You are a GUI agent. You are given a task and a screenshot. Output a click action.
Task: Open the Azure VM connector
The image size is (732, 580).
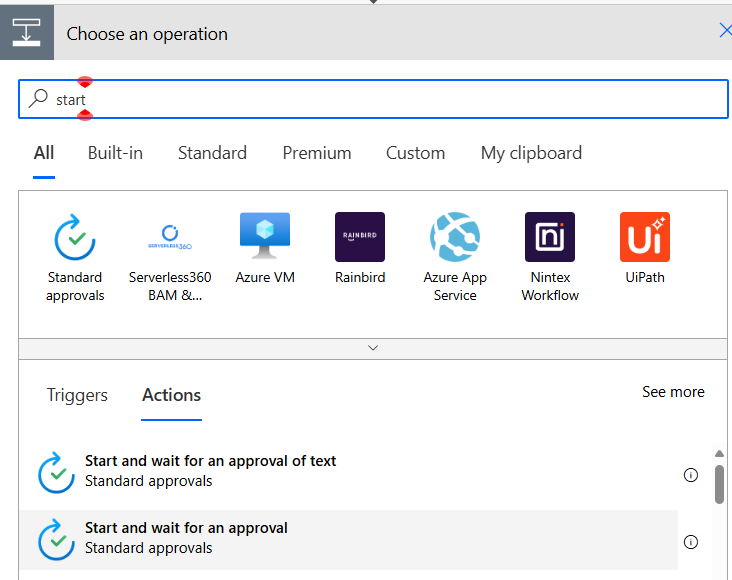[x=265, y=237]
